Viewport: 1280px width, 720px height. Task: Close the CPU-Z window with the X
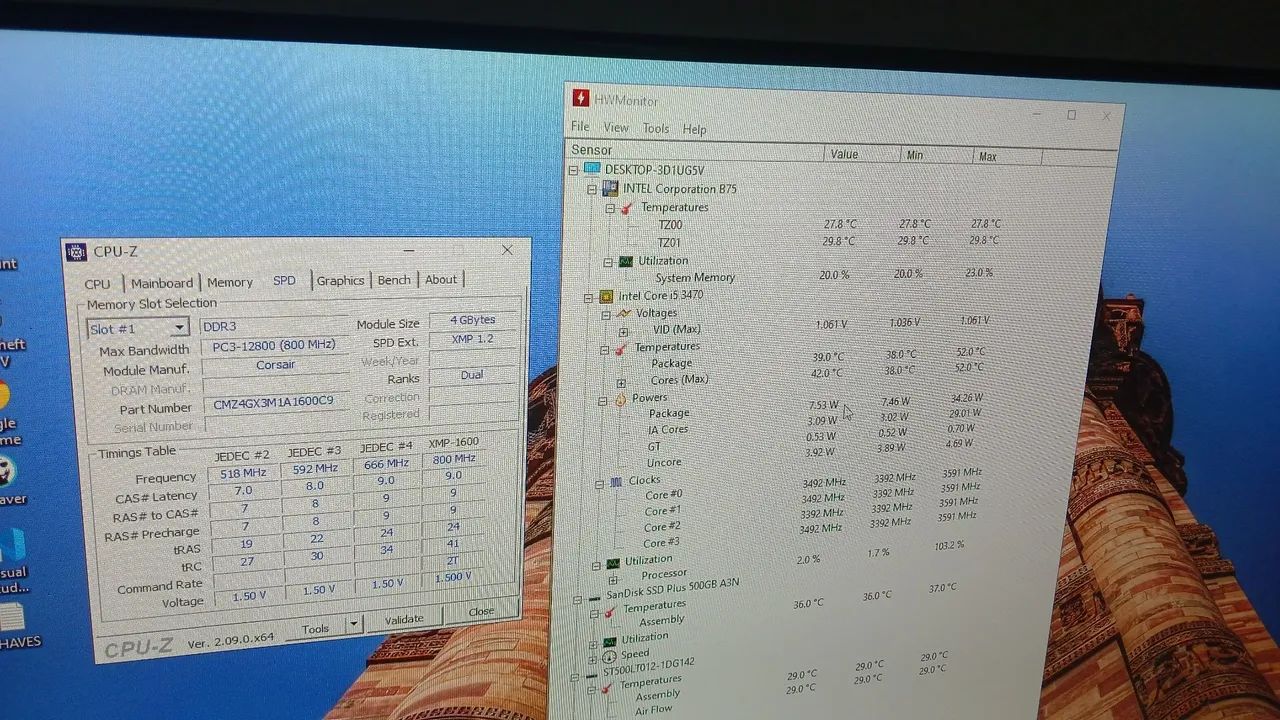[x=507, y=250]
